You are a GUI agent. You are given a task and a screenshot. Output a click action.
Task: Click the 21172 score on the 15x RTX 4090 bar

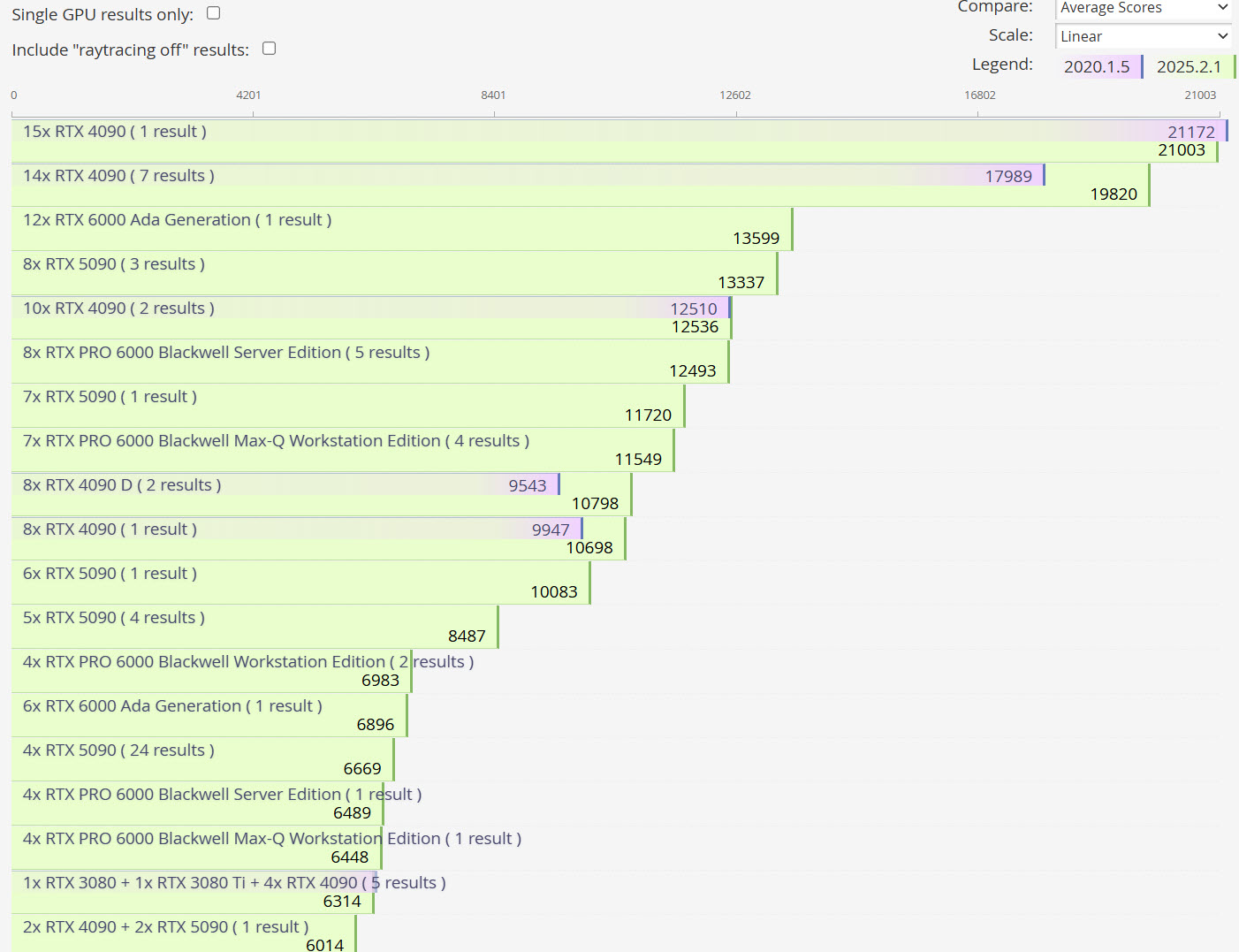(x=1191, y=132)
